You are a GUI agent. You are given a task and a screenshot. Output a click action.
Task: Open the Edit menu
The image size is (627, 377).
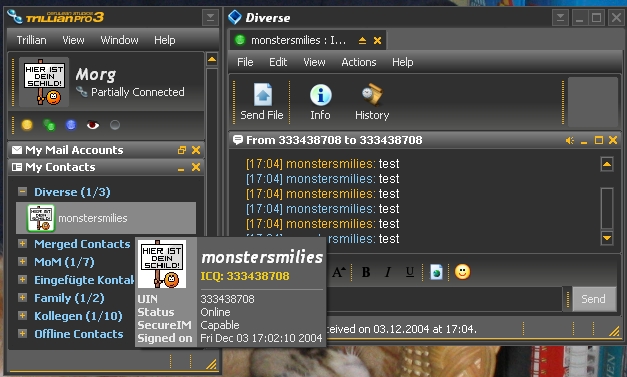(x=278, y=62)
